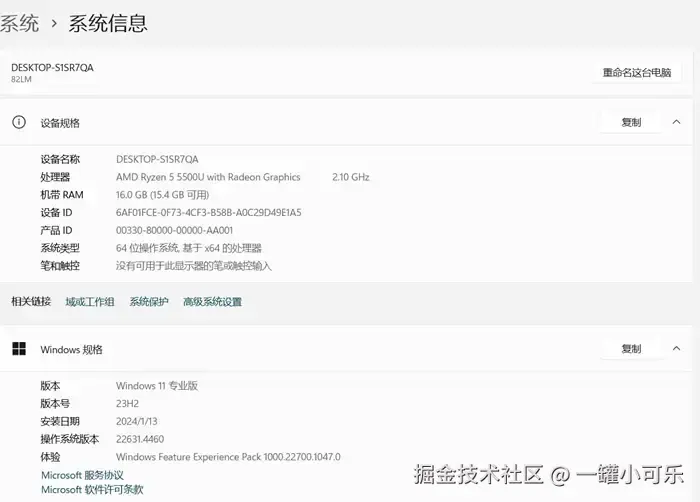Copy the device specifications with 复制
Image resolution: width=700 pixels, height=502 pixels.
pos(631,122)
